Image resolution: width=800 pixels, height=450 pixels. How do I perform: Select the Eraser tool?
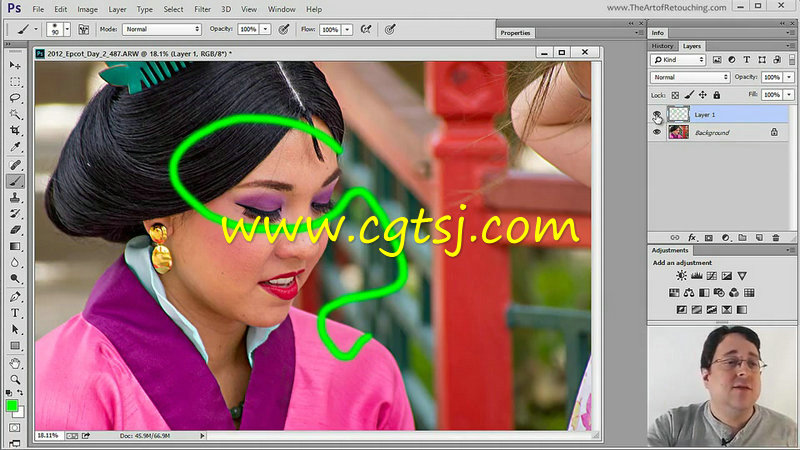(x=15, y=230)
